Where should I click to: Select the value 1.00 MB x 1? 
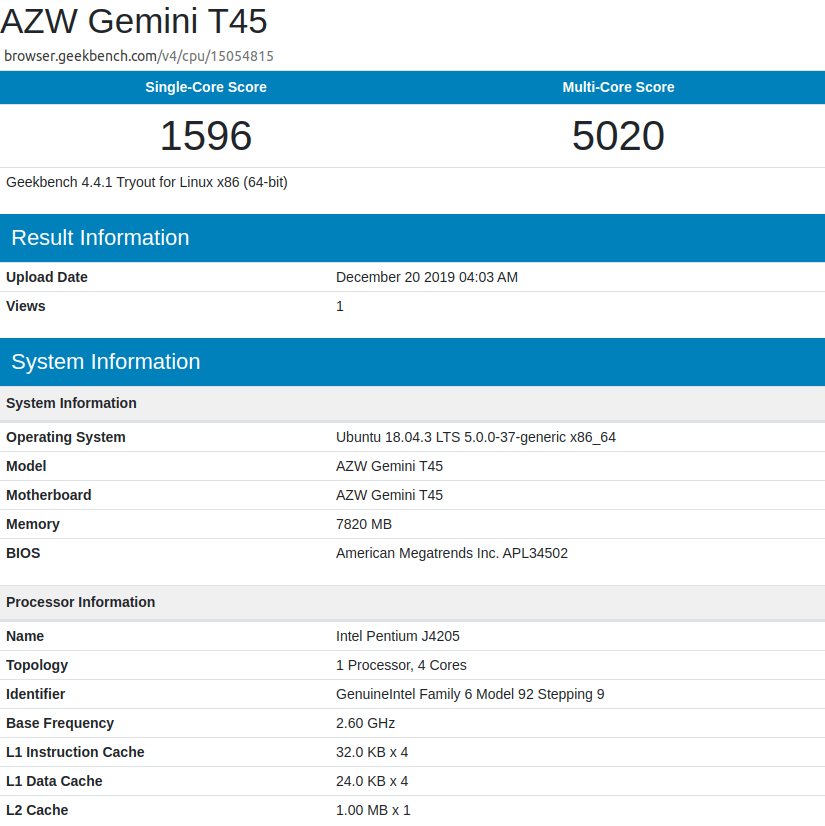[373, 810]
